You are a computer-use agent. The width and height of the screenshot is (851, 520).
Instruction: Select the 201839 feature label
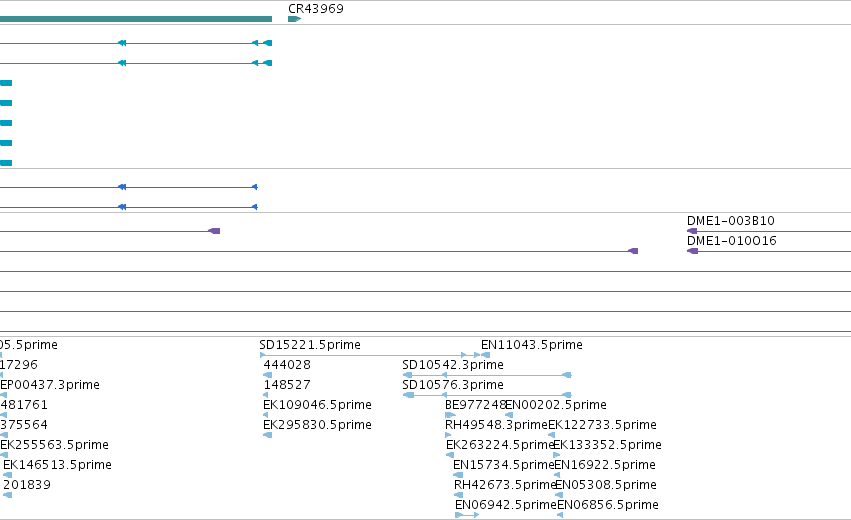[x=27, y=485]
